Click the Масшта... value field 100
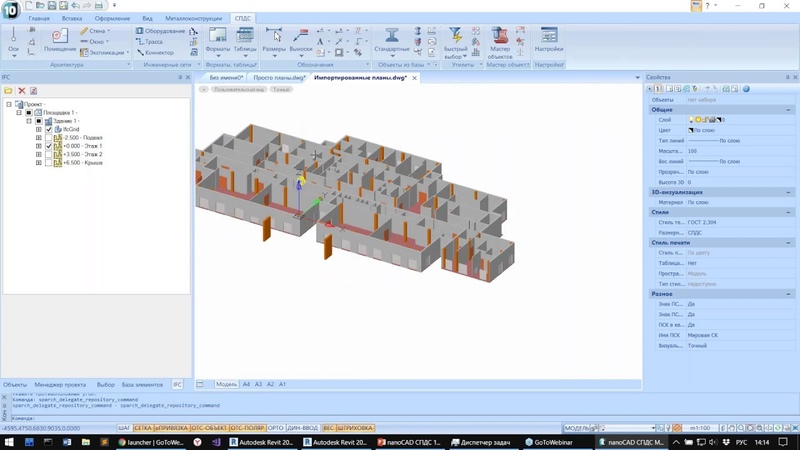Screen dimensions: 800x450 [x=739, y=151]
